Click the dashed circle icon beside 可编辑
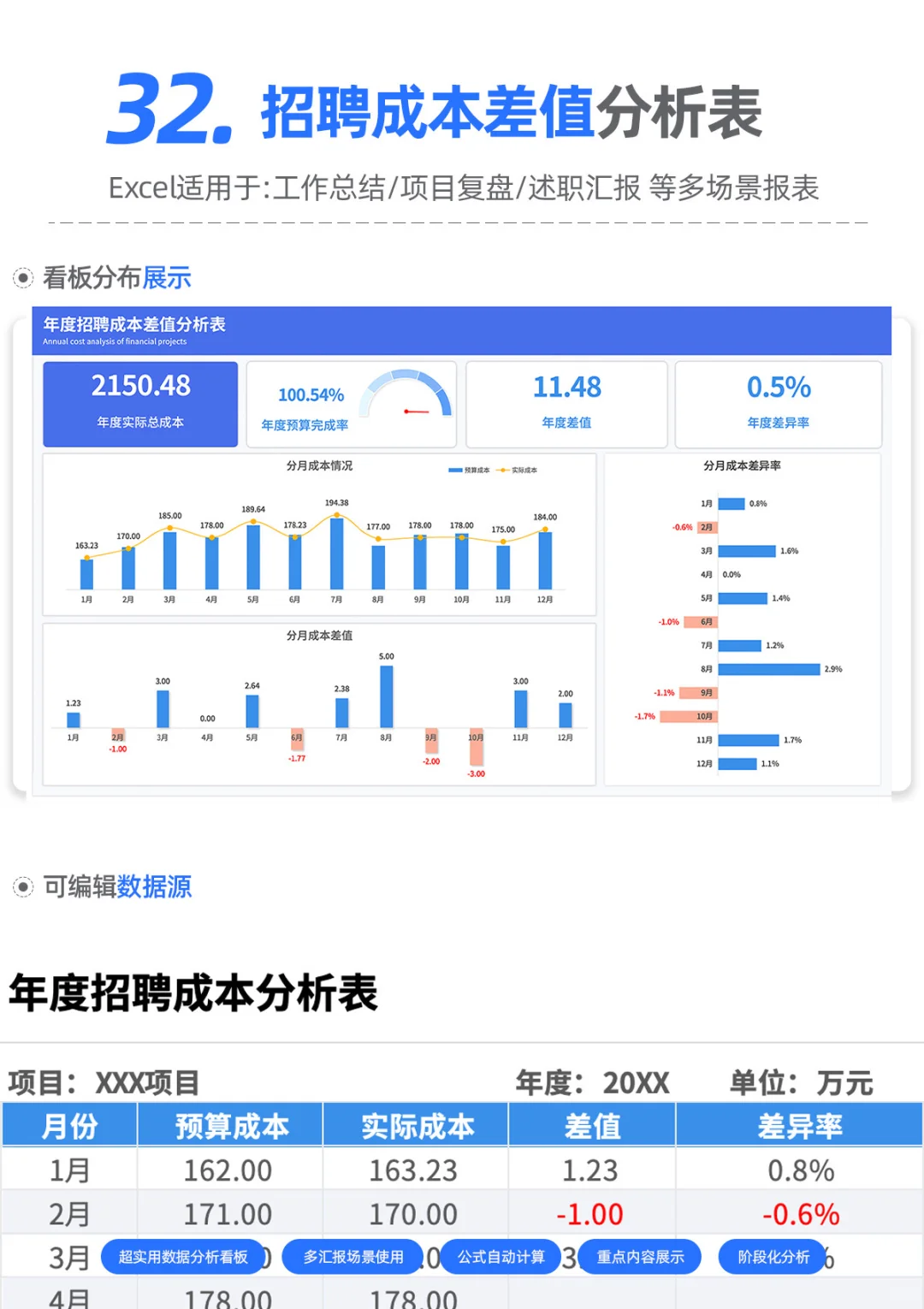924x1309 pixels. (24, 888)
